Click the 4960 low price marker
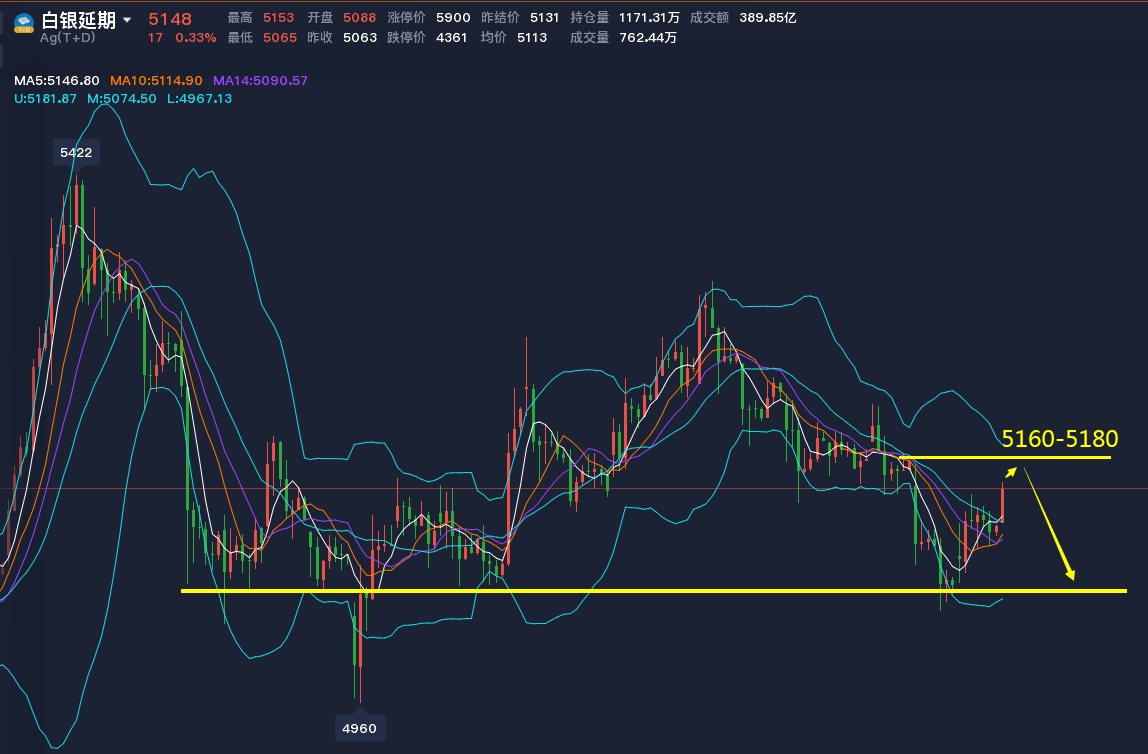1148x754 pixels. [x=359, y=728]
